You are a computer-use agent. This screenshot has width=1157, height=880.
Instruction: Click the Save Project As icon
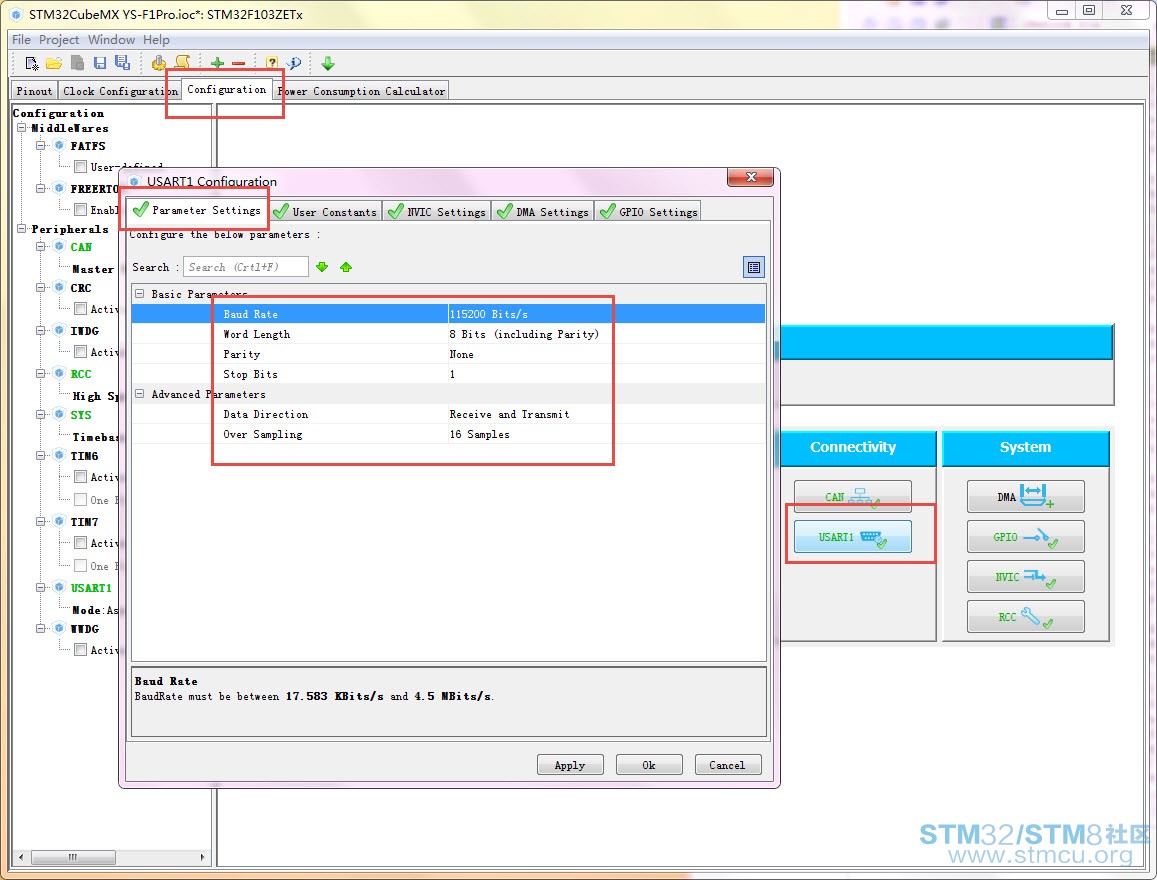122,63
